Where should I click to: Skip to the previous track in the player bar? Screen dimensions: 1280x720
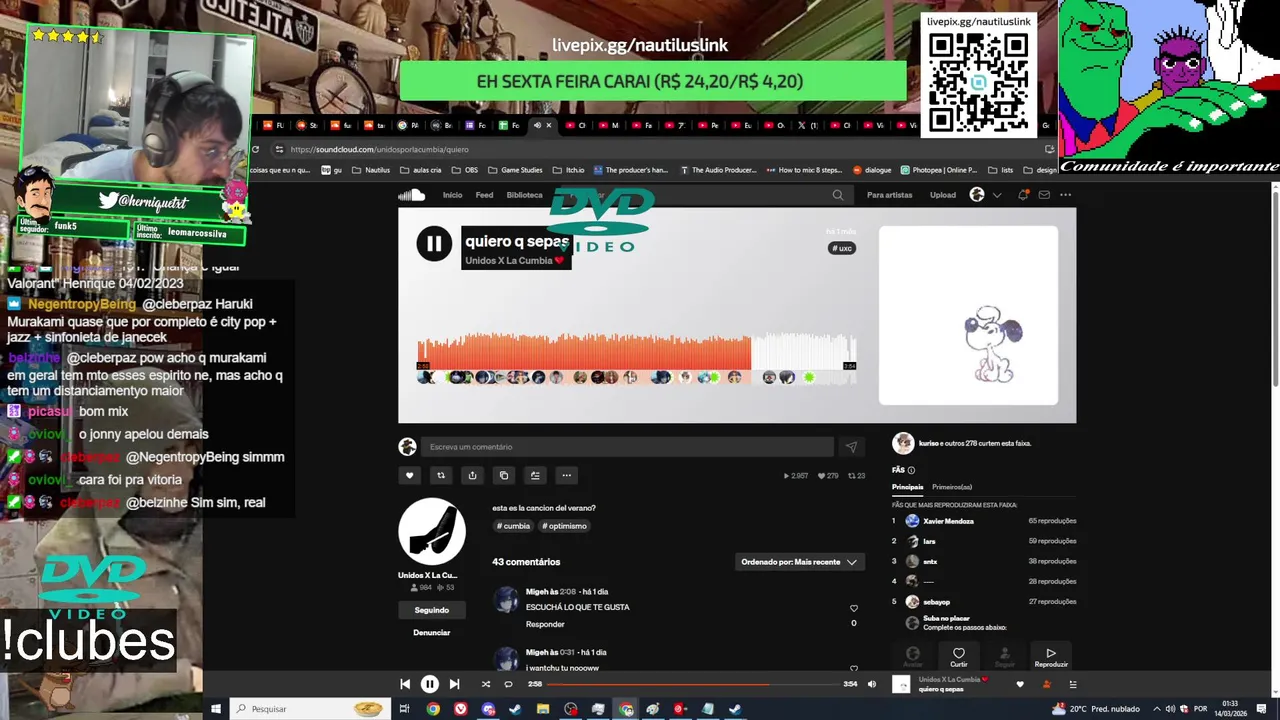[405, 684]
